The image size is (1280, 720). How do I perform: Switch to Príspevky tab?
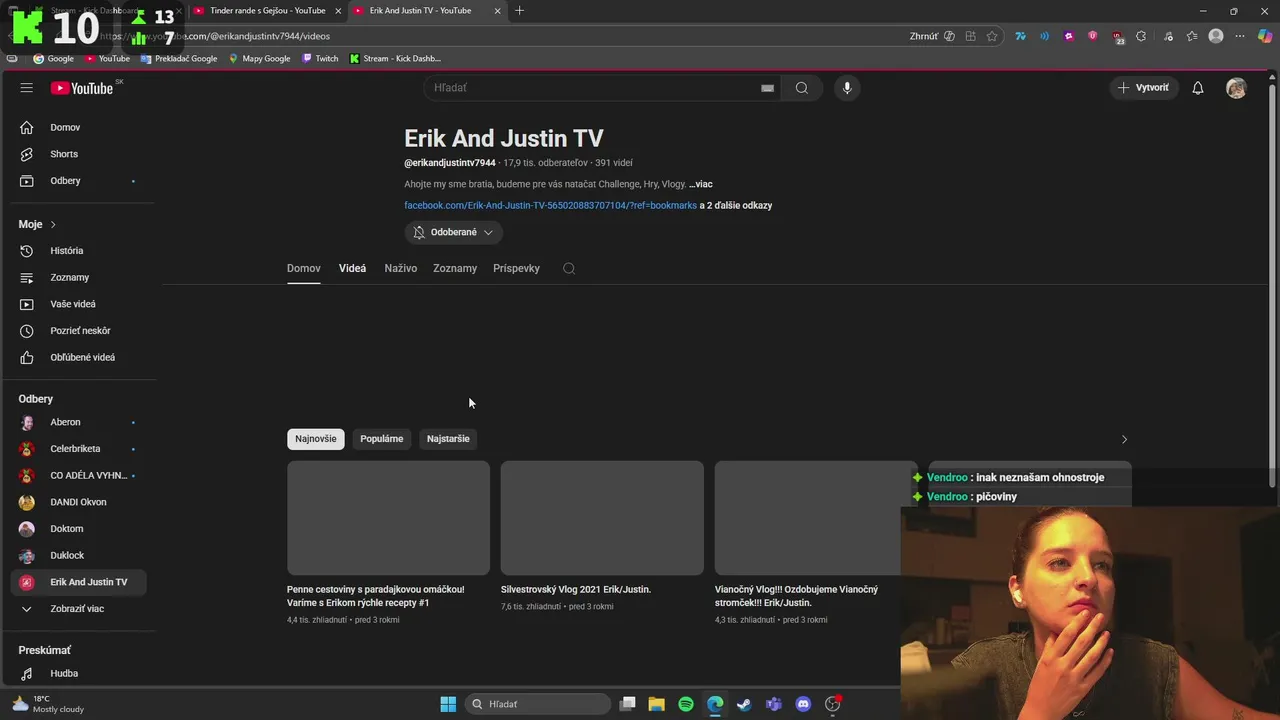click(x=516, y=268)
